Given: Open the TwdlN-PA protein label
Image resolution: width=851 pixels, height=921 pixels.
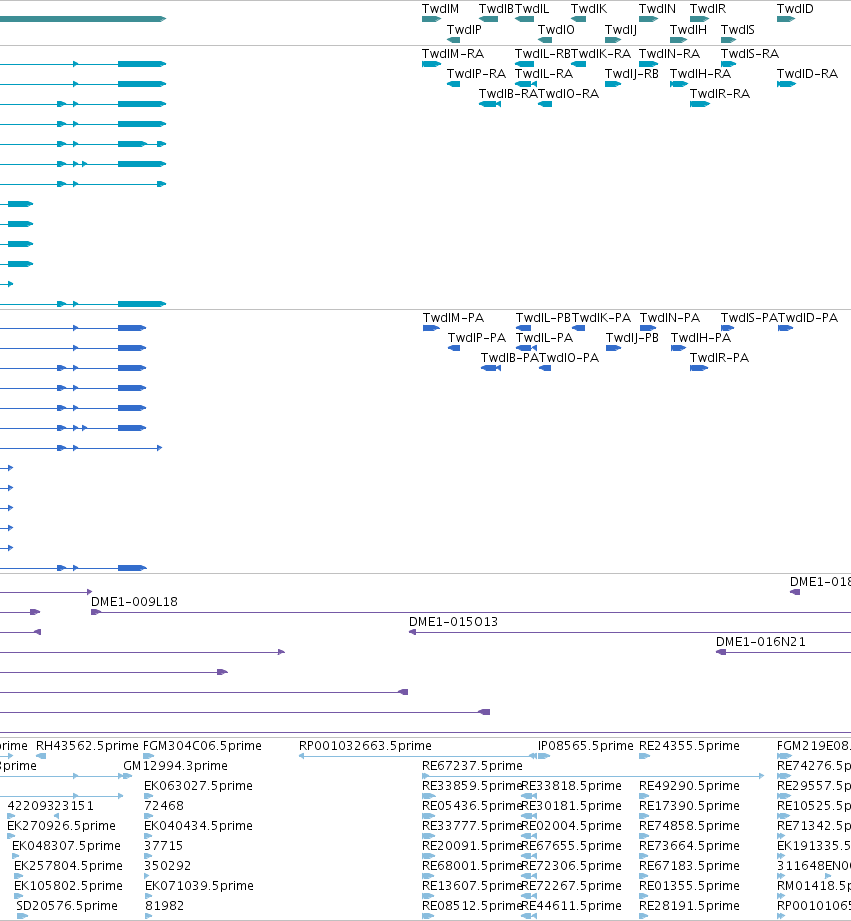Looking at the screenshot, I should click(x=670, y=318).
